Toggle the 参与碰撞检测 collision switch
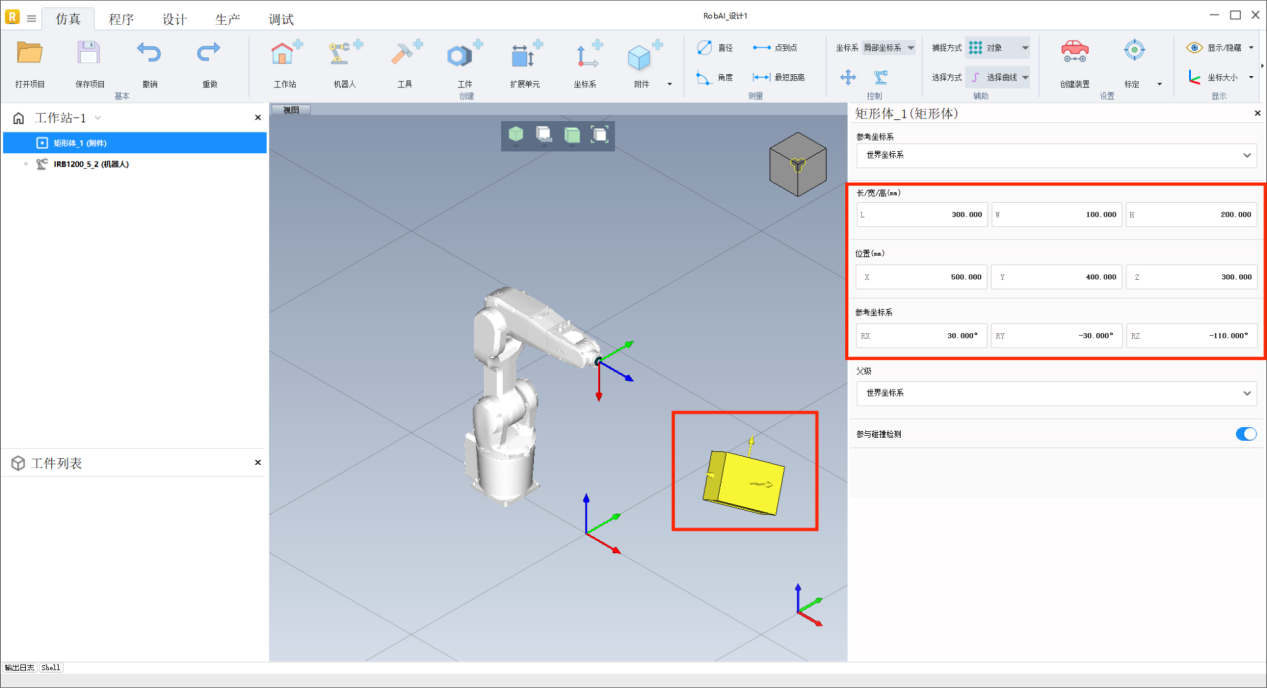This screenshot has height=688, width=1267. pyautogui.click(x=1245, y=434)
